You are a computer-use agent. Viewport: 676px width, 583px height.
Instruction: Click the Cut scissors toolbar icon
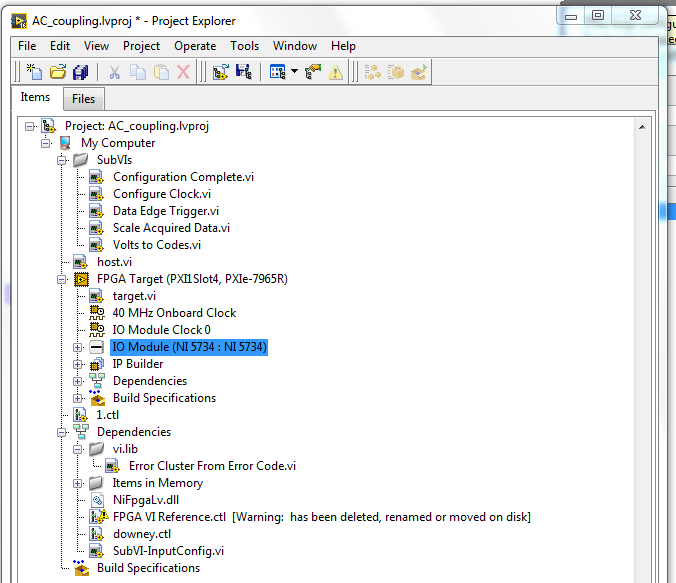point(114,72)
